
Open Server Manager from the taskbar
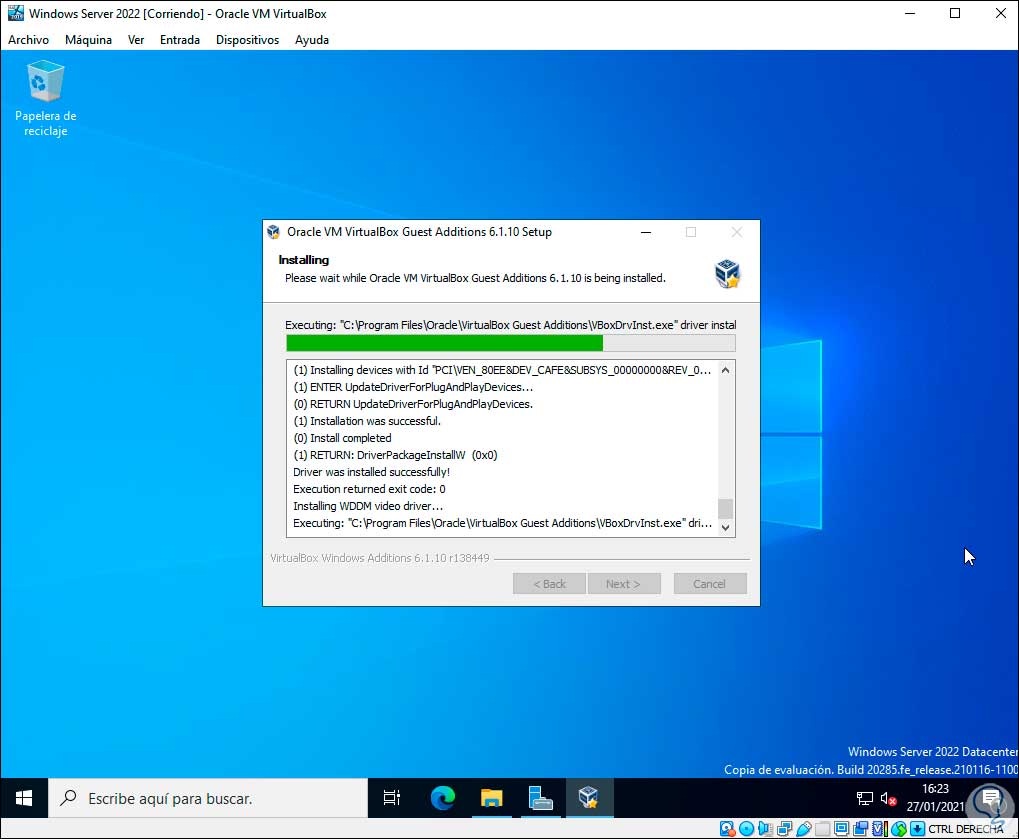[x=540, y=798]
